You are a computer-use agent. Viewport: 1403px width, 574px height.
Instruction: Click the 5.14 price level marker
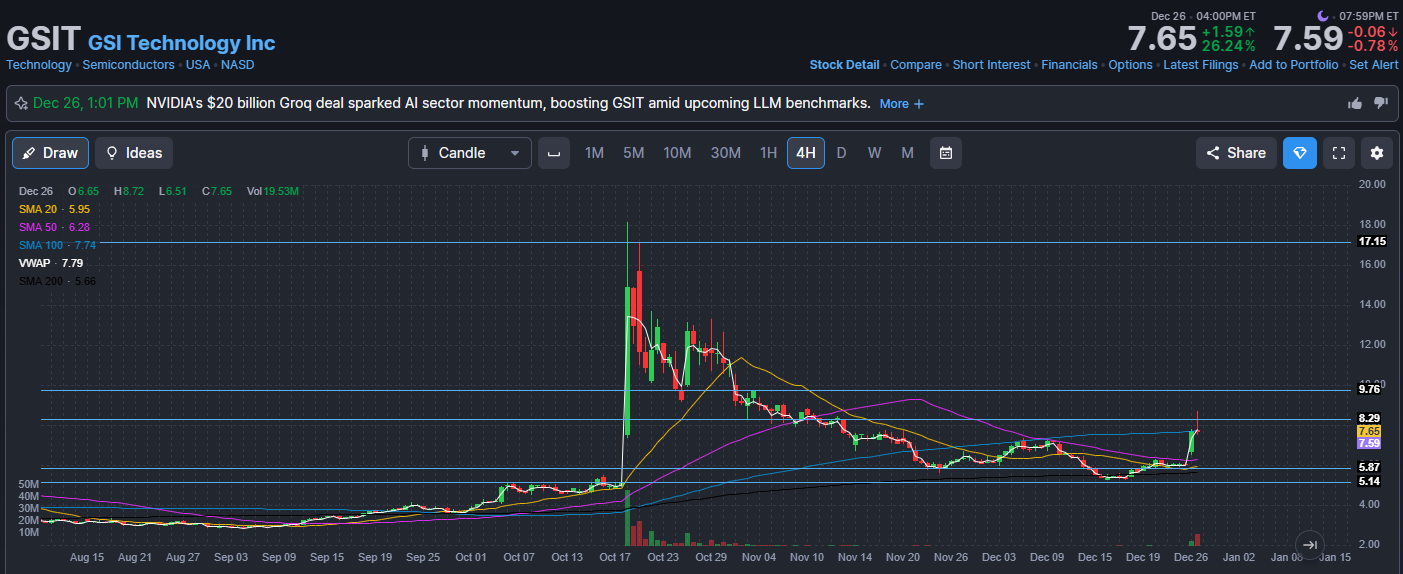[1369, 482]
